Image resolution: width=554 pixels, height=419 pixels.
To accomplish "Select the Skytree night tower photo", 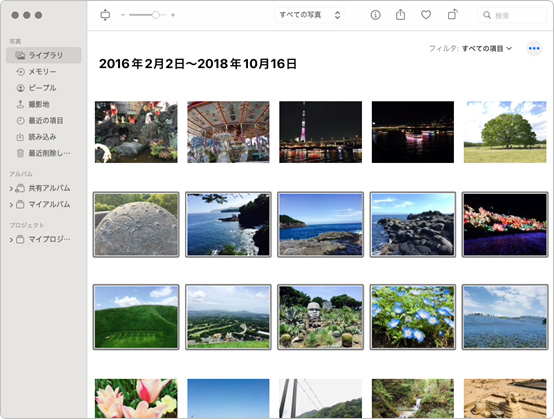I will (x=320, y=132).
